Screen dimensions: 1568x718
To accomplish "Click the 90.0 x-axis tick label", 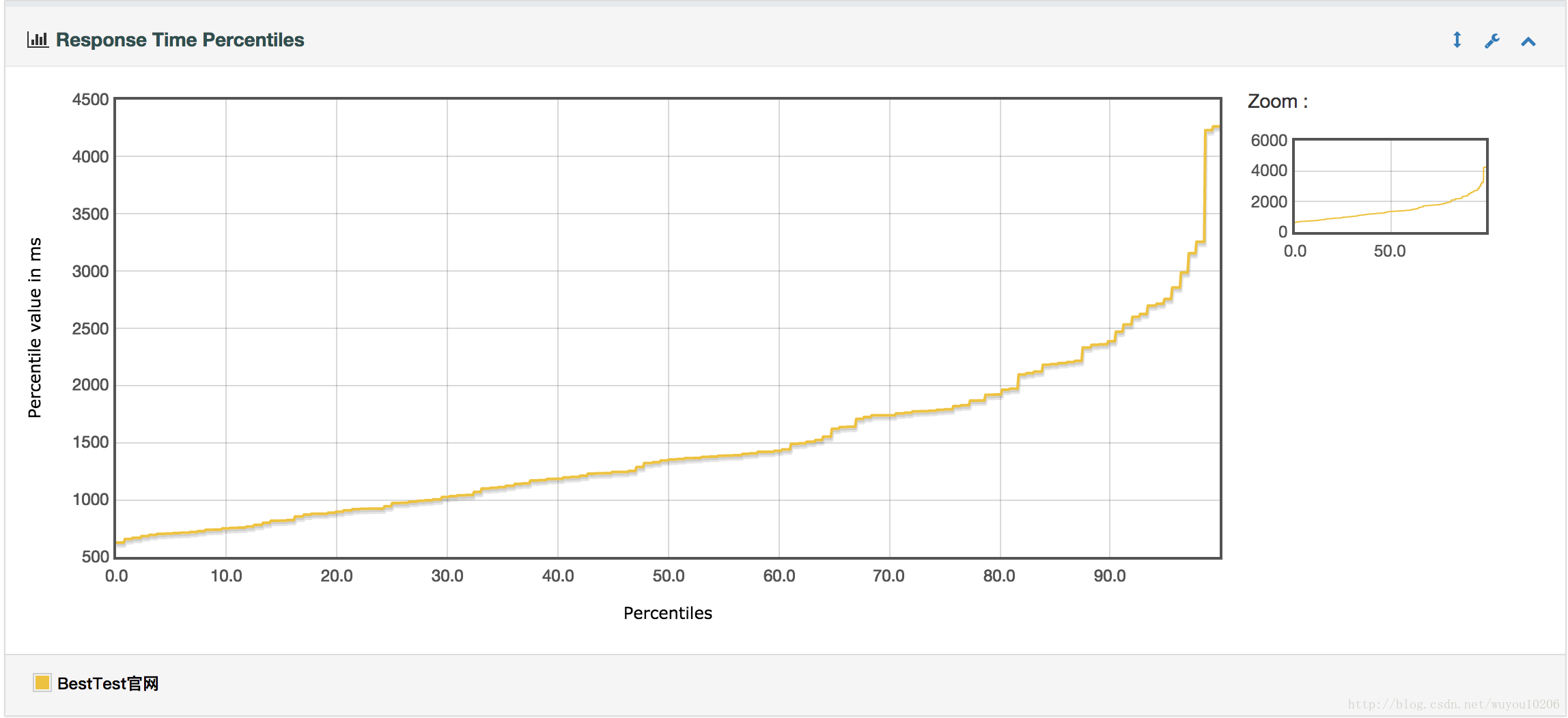I will (x=1110, y=576).
